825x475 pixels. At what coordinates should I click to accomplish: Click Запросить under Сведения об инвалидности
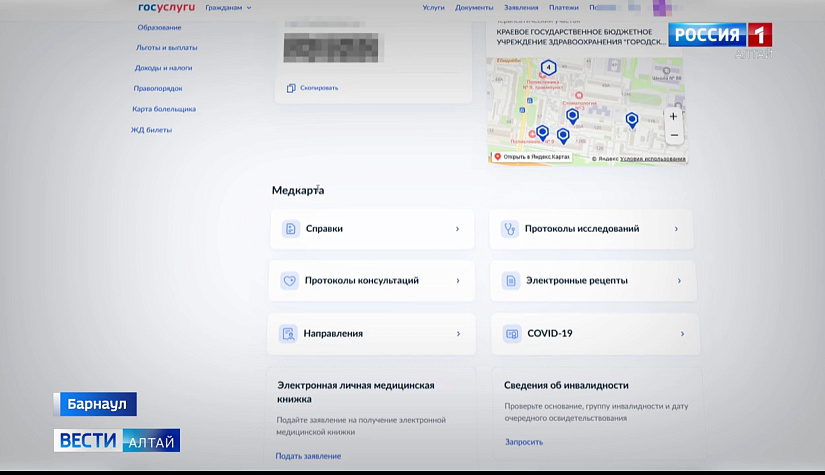[524, 442]
